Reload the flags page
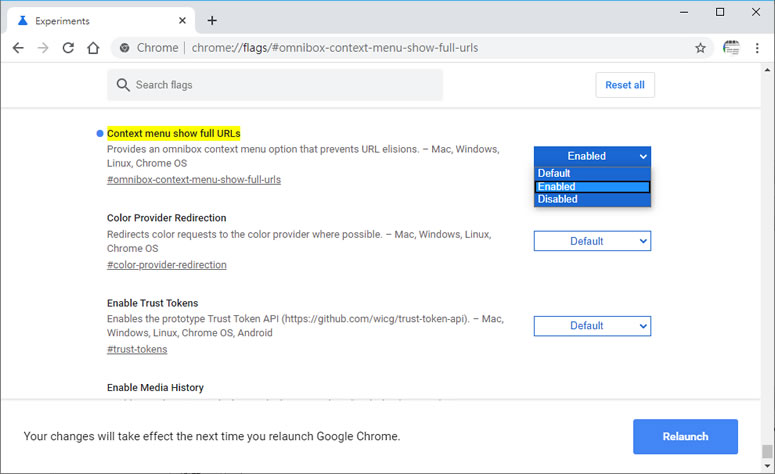Image resolution: width=775 pixels, height=474 pixels. point(68,48)
